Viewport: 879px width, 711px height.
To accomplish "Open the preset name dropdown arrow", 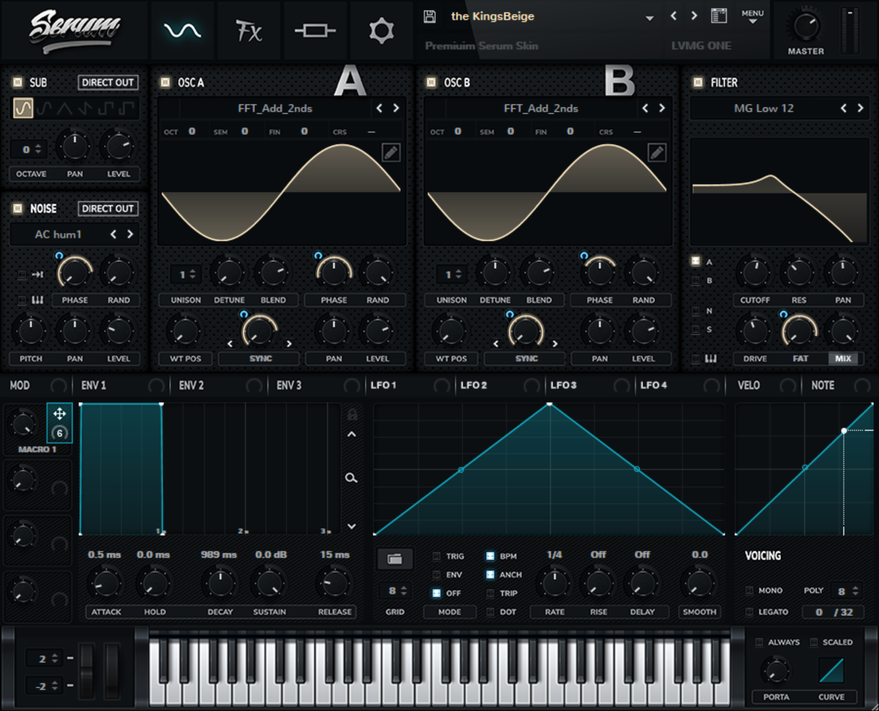I will (649, 18).
